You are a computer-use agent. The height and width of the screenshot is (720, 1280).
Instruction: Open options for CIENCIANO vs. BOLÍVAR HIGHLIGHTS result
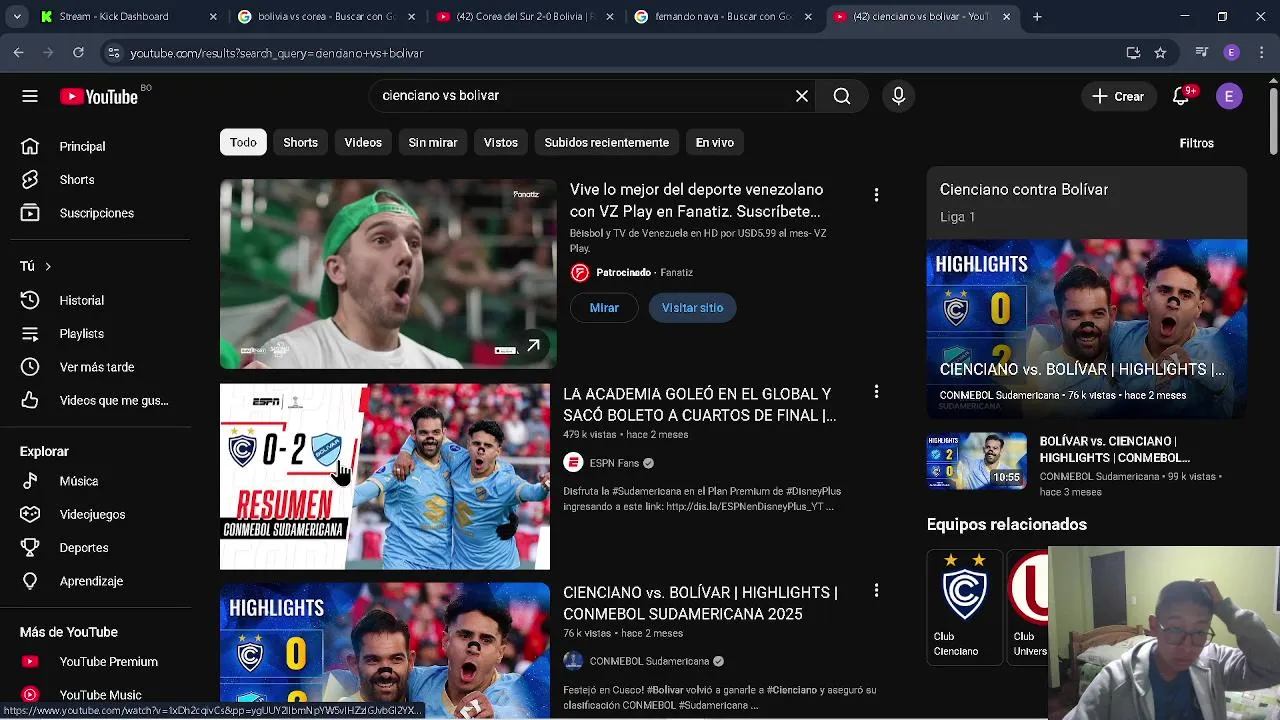click(x=876, y=591)
